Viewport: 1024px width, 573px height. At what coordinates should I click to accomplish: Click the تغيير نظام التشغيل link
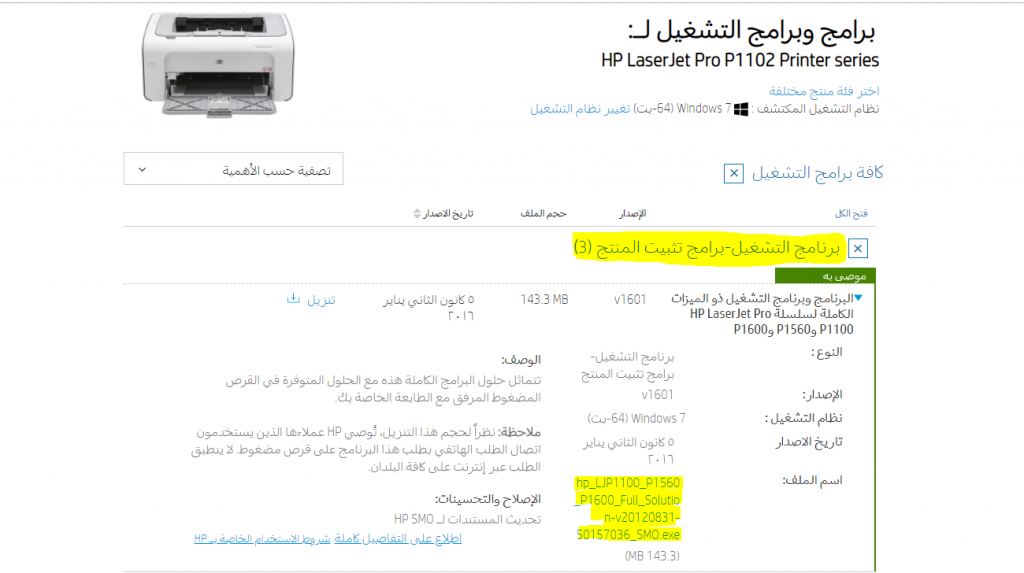click(580, 108)
